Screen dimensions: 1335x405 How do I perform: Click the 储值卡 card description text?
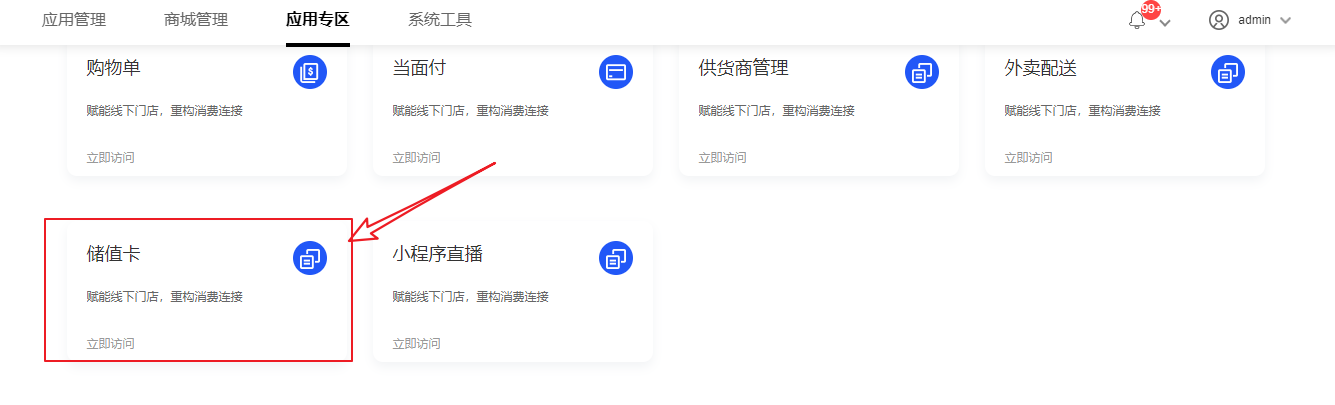point(164,297)
